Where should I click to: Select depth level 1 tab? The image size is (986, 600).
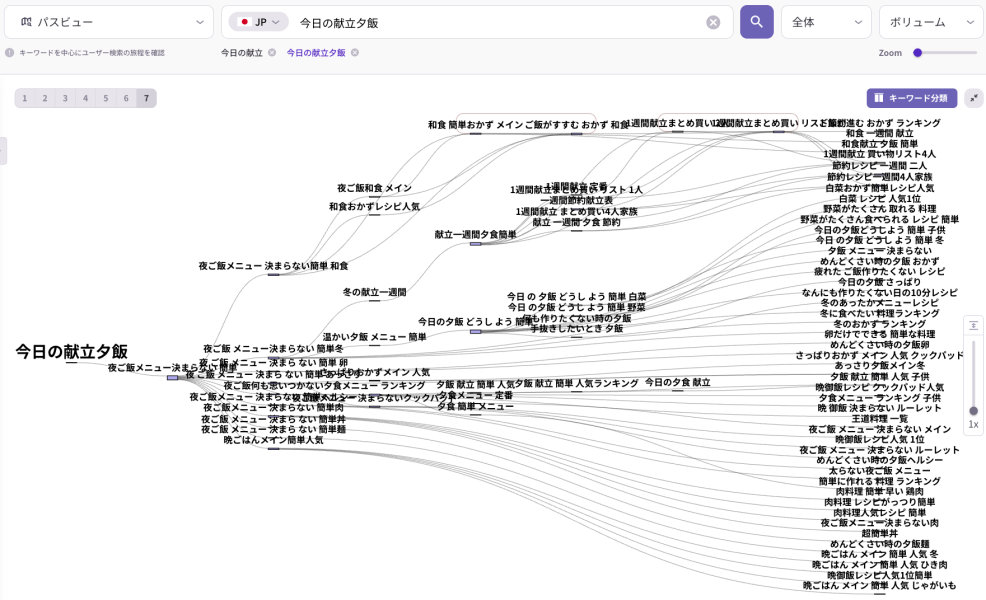[x=25, y=98]
